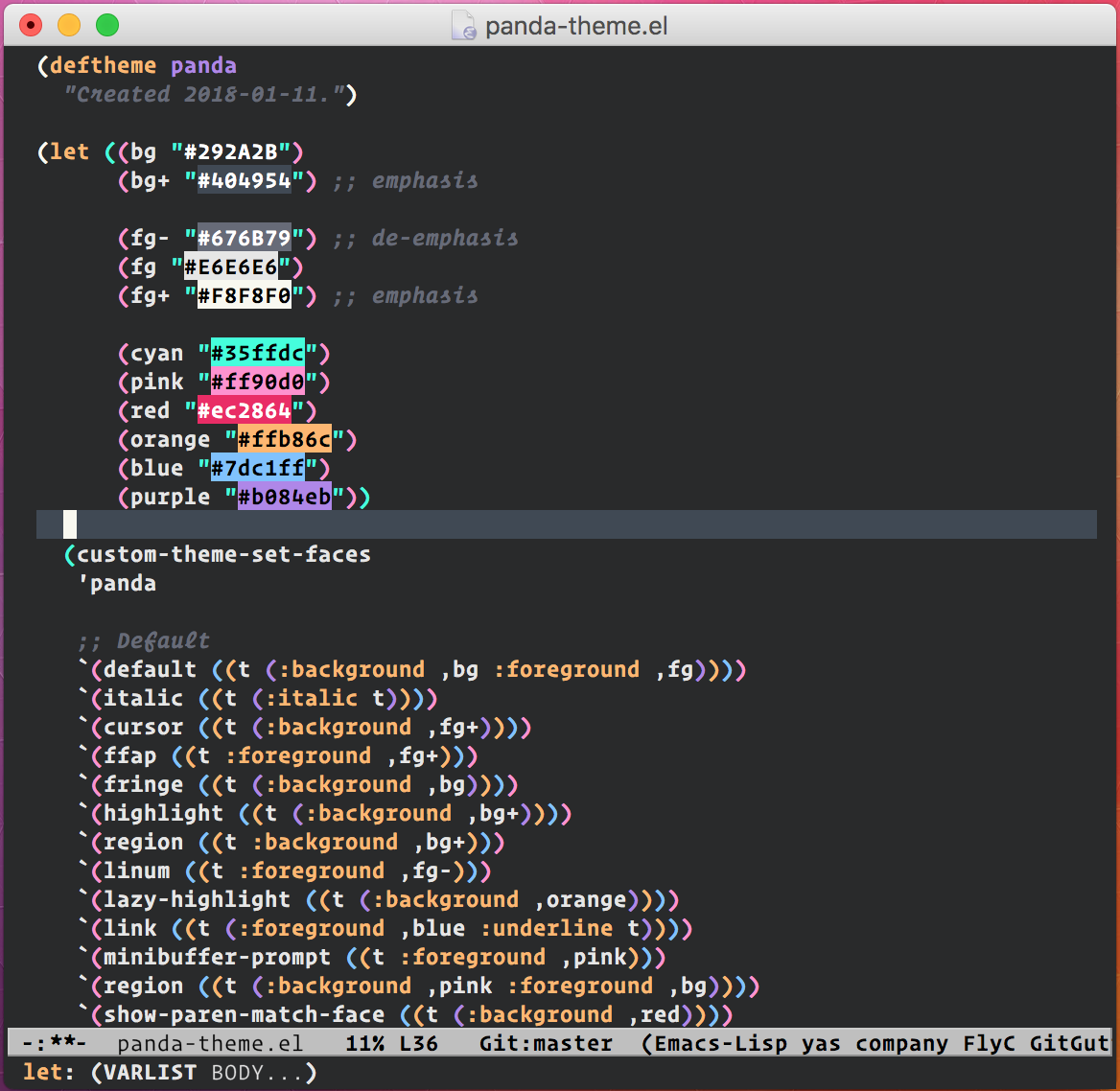The height and width of the screenshot is (1091, 1120).
Task: Click Git:master in the mode line
Action: 546,1043
